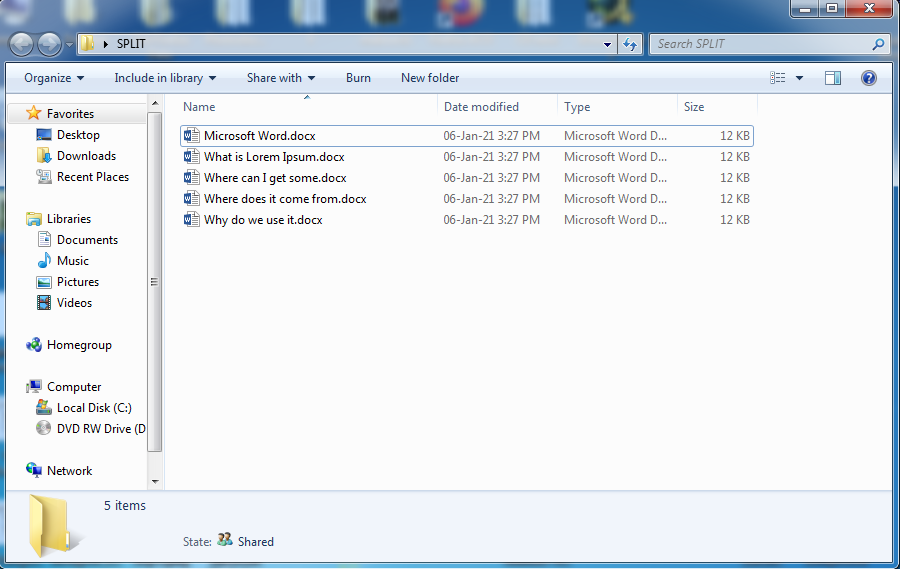Image resolution: width=900 pixels, height=569 pixels.
Task: Click the DVD RW Drive icon
Action: 44,429
